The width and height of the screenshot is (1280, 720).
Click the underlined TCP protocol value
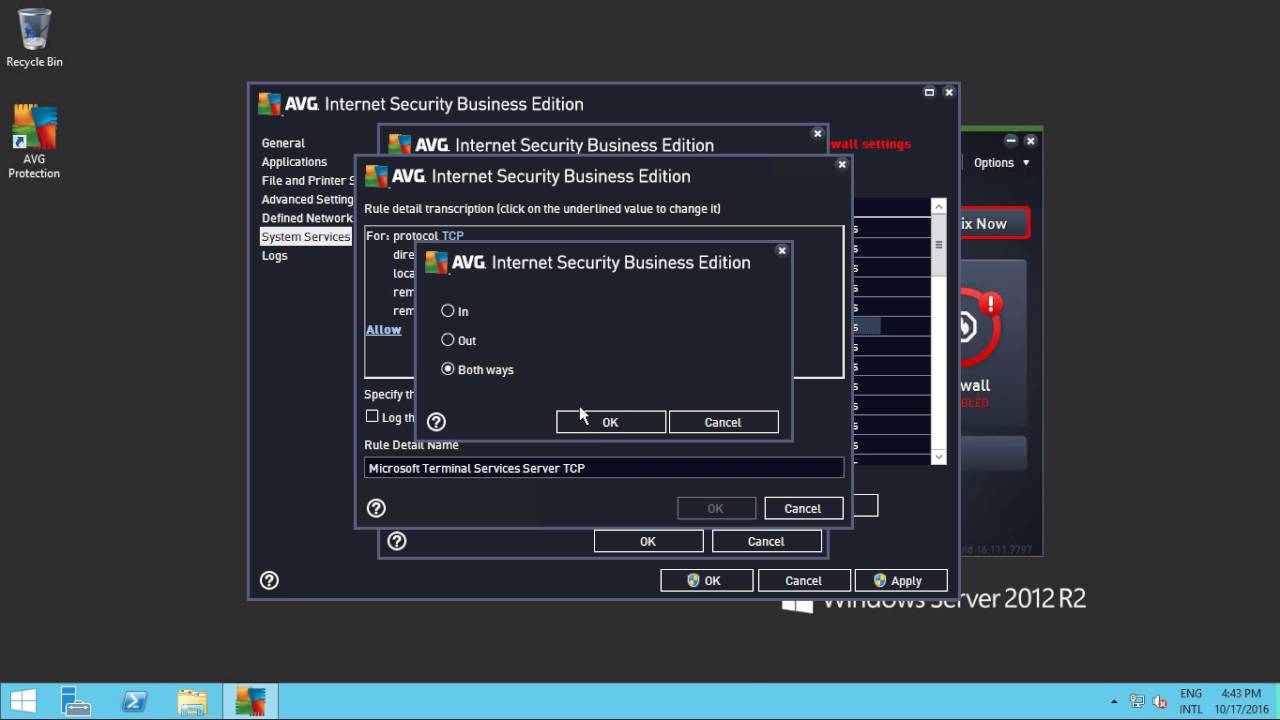[x=453, y=236]
